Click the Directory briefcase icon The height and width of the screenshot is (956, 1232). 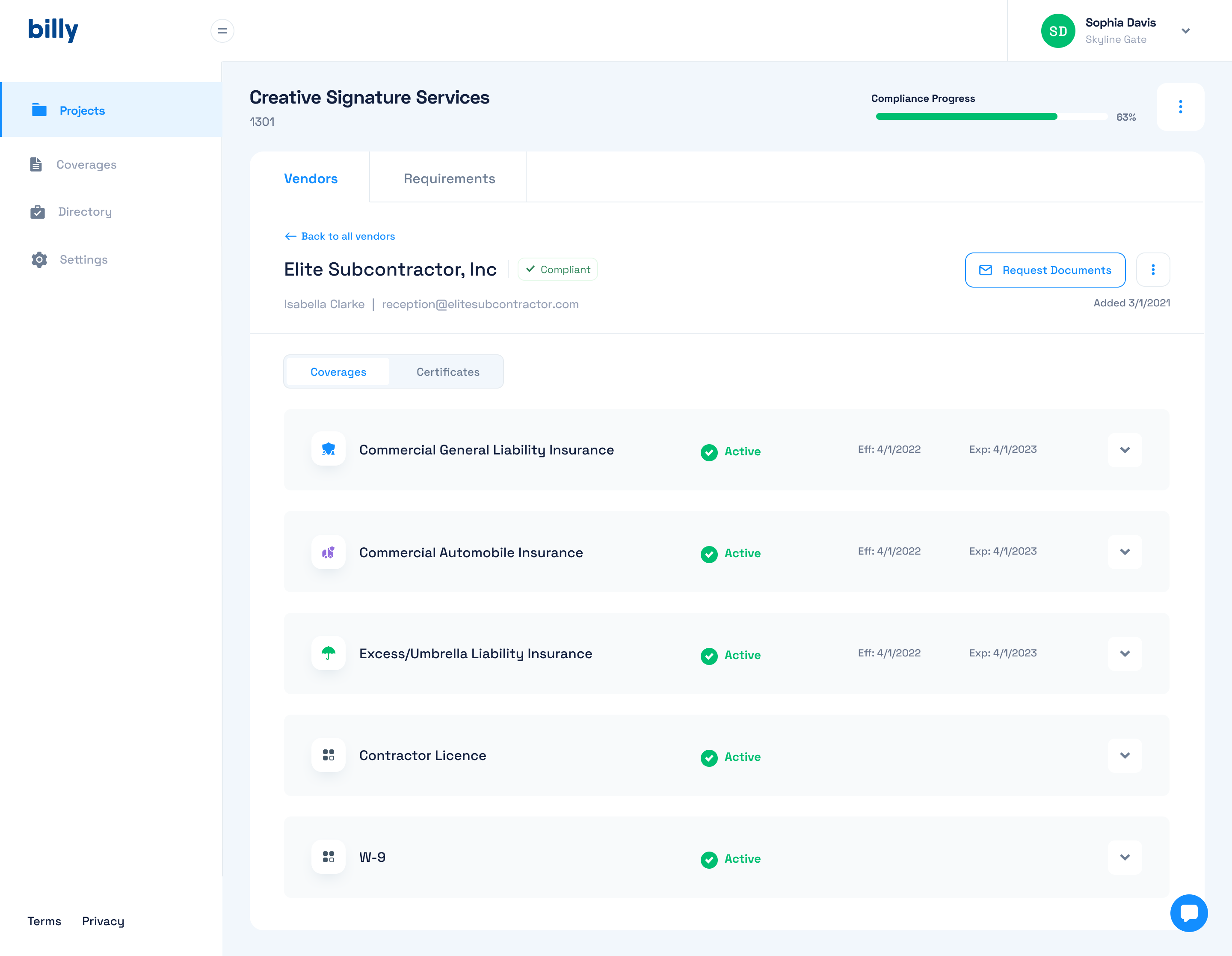[x=37, y=212]
